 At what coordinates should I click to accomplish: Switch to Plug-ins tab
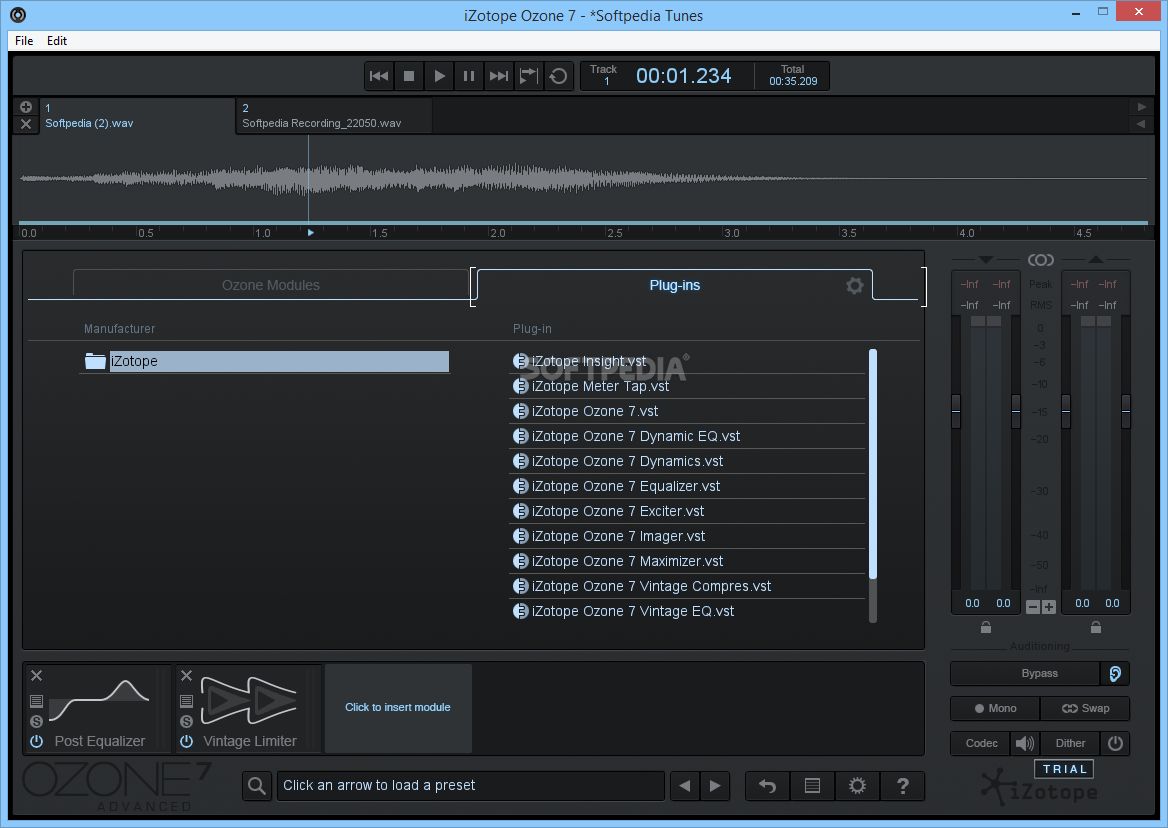point(674,285)
